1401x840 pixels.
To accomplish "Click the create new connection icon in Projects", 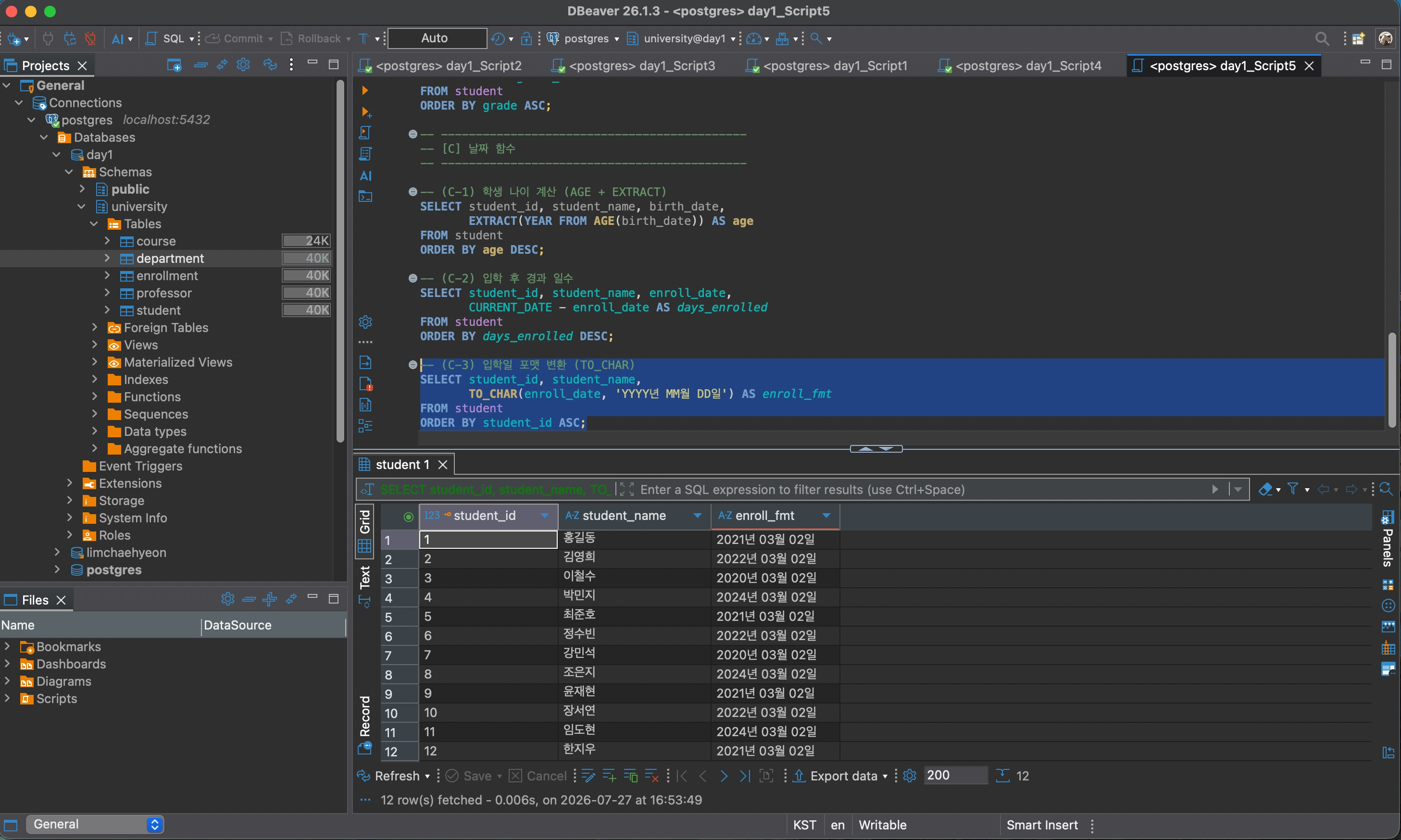I will point(174,64).
